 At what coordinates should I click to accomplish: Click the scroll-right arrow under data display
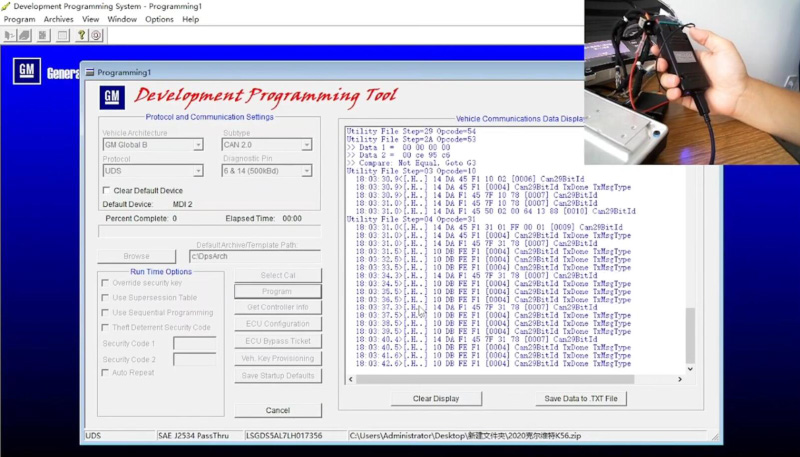680,379
